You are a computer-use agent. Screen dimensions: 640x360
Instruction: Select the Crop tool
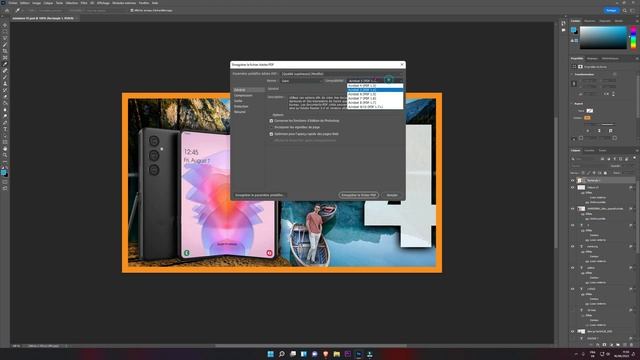click(x=5, y=51)
